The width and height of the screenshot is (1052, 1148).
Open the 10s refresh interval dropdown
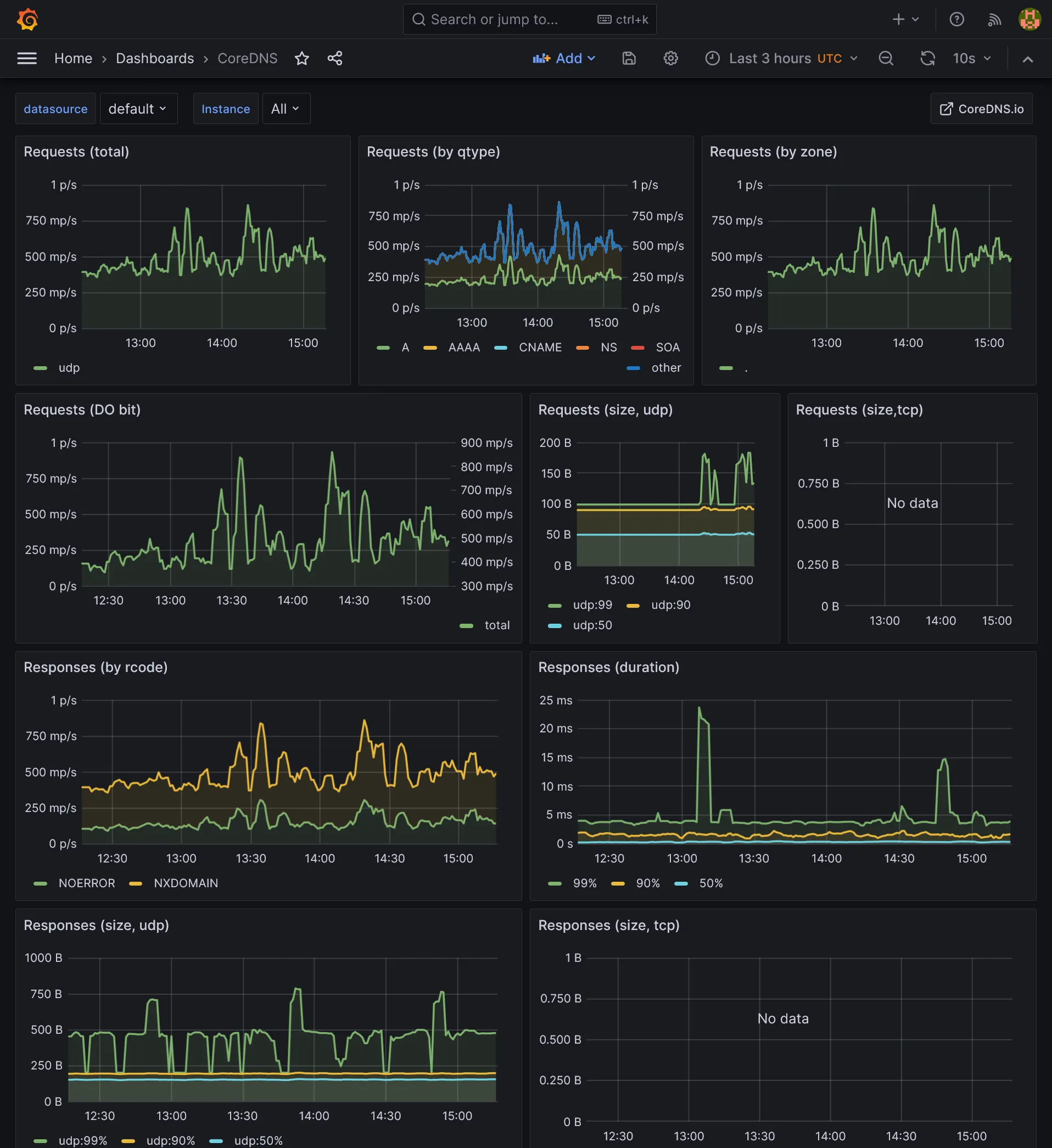pyautogui.click(x=972, y=58)
